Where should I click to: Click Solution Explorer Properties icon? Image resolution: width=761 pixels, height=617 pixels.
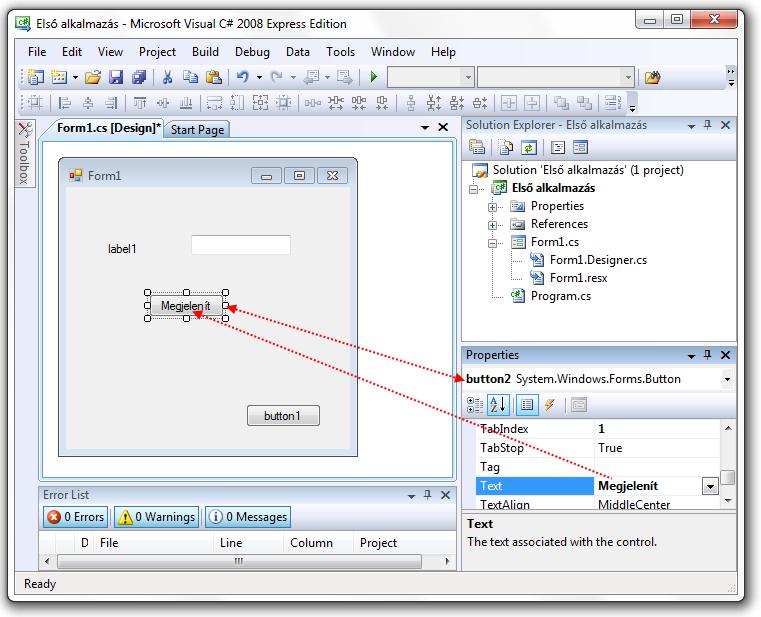tap(477, 147)
